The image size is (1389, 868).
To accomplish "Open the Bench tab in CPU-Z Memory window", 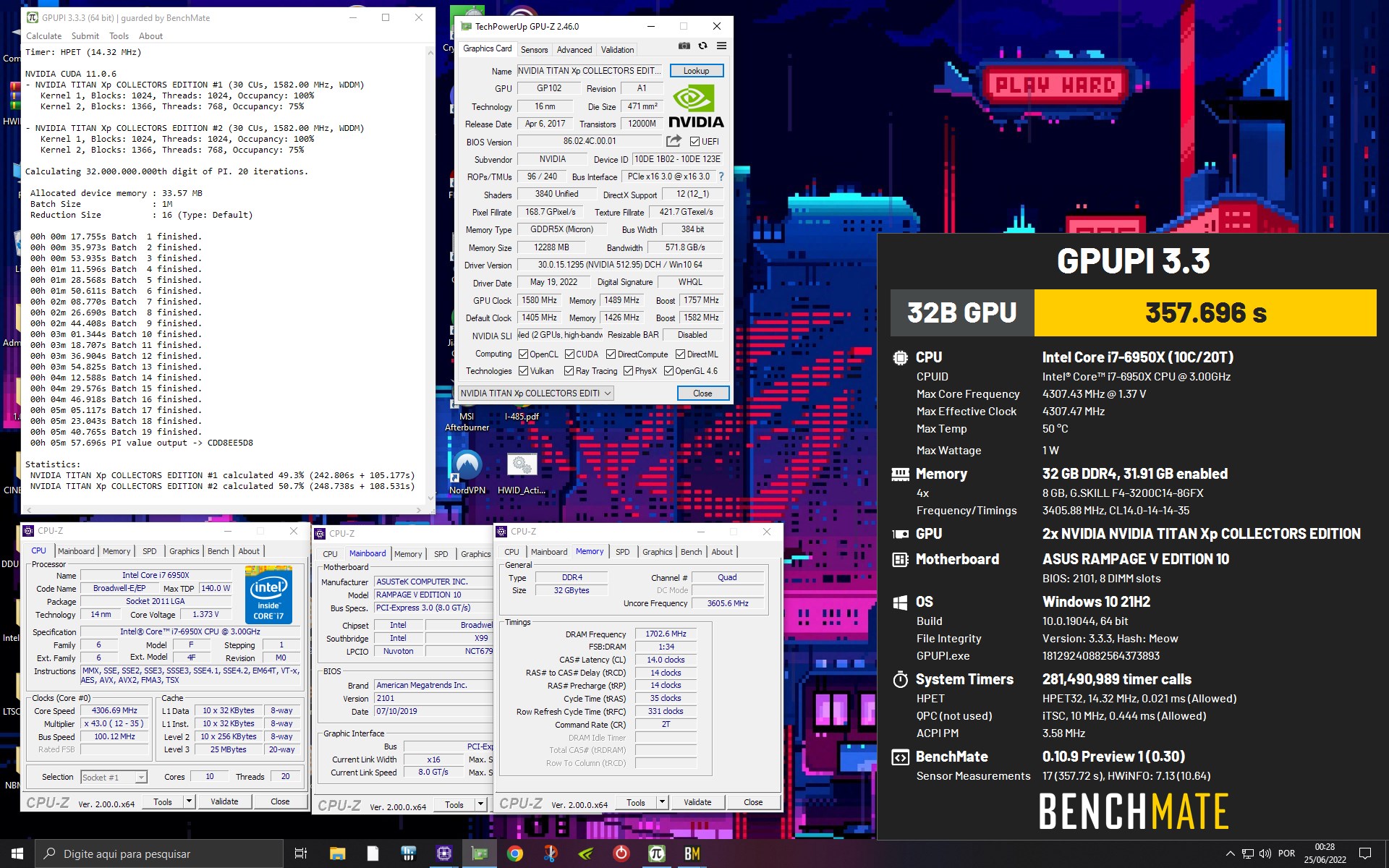I will click(x=691, y=552).
